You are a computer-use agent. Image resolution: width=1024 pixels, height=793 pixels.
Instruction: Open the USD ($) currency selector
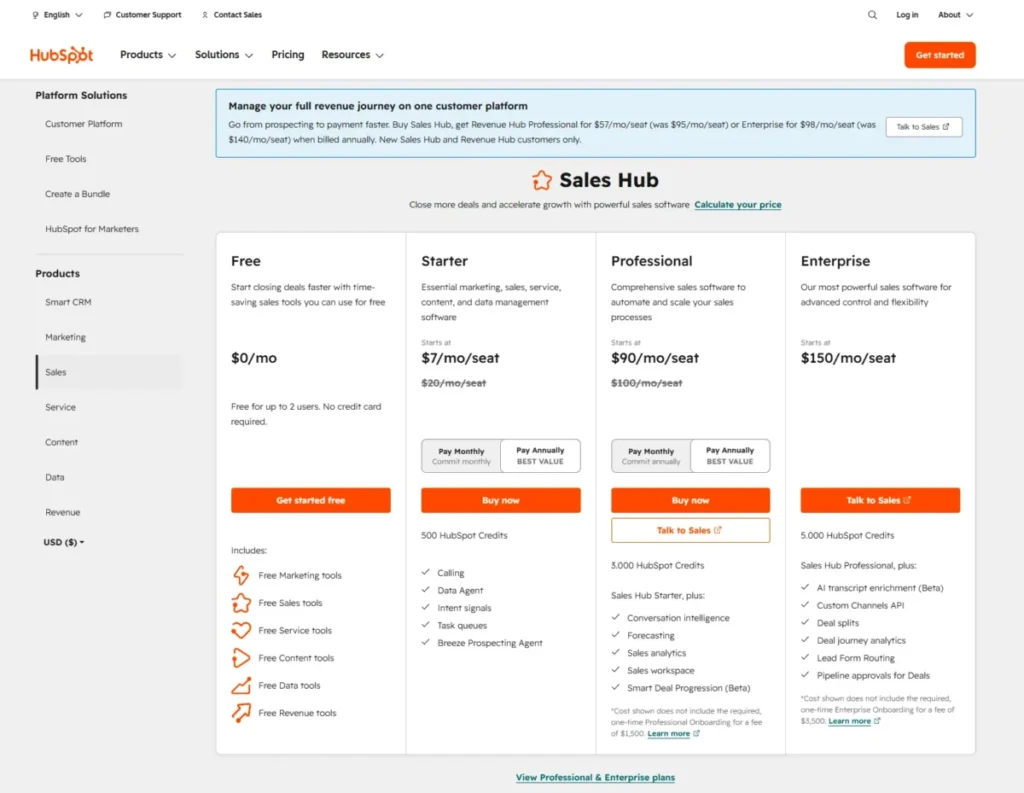(x=63, y=542)
